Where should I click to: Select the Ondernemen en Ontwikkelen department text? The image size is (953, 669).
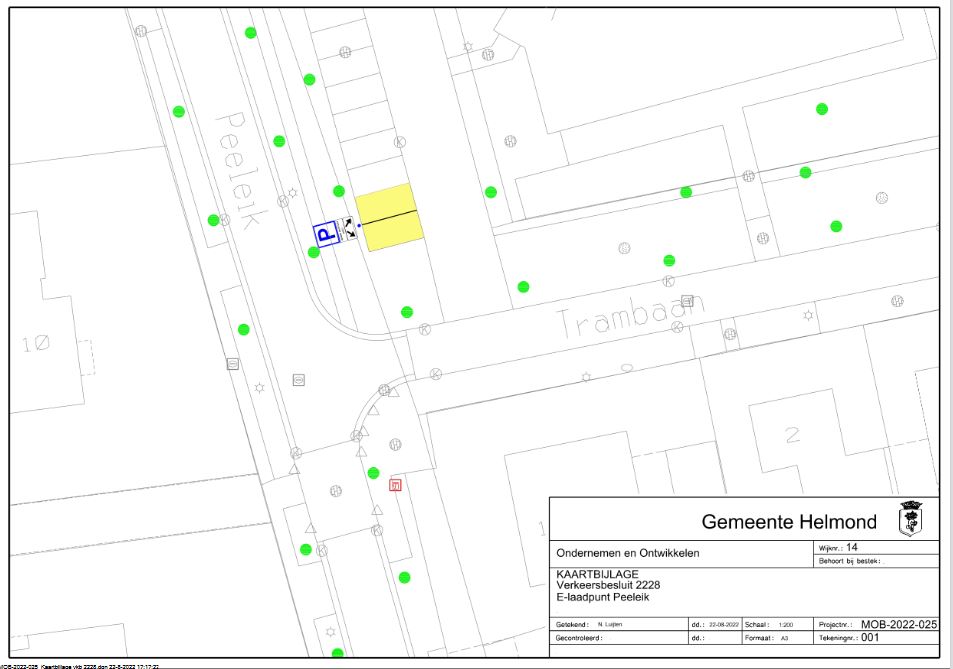[627, 553]
